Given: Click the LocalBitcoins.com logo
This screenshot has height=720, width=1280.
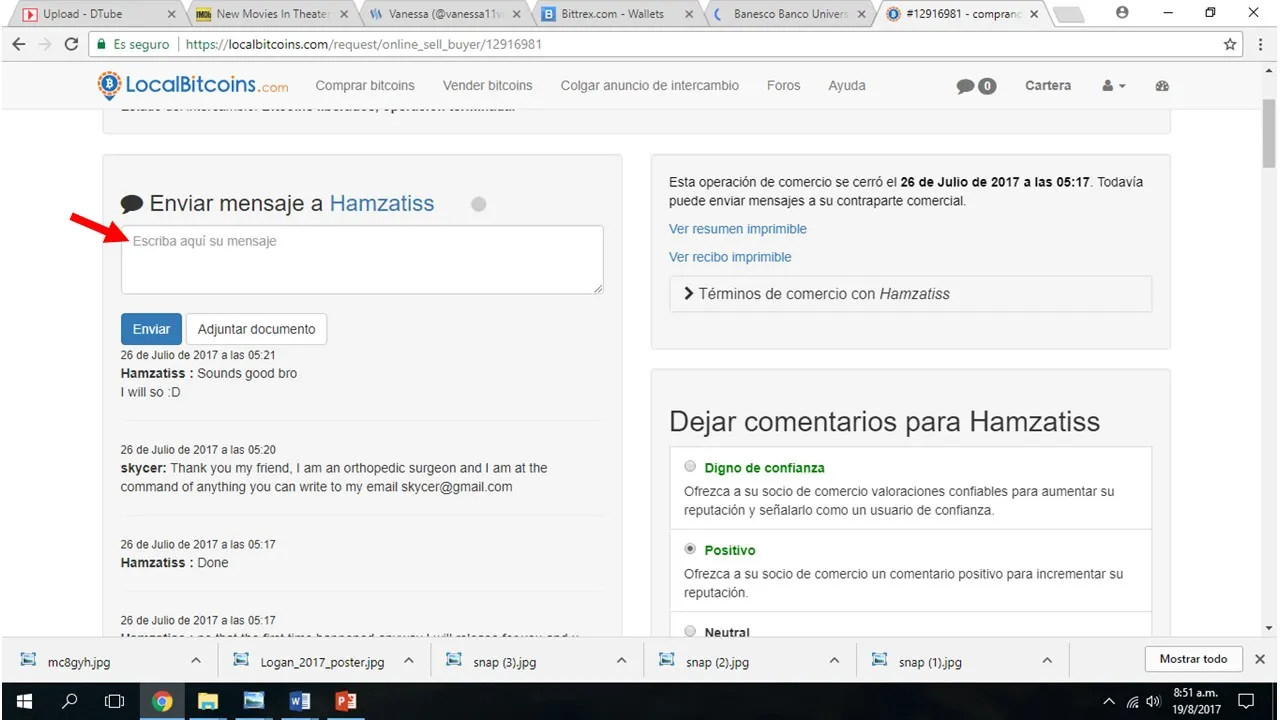Looking at the screenshot, I should tap(193, 85).
